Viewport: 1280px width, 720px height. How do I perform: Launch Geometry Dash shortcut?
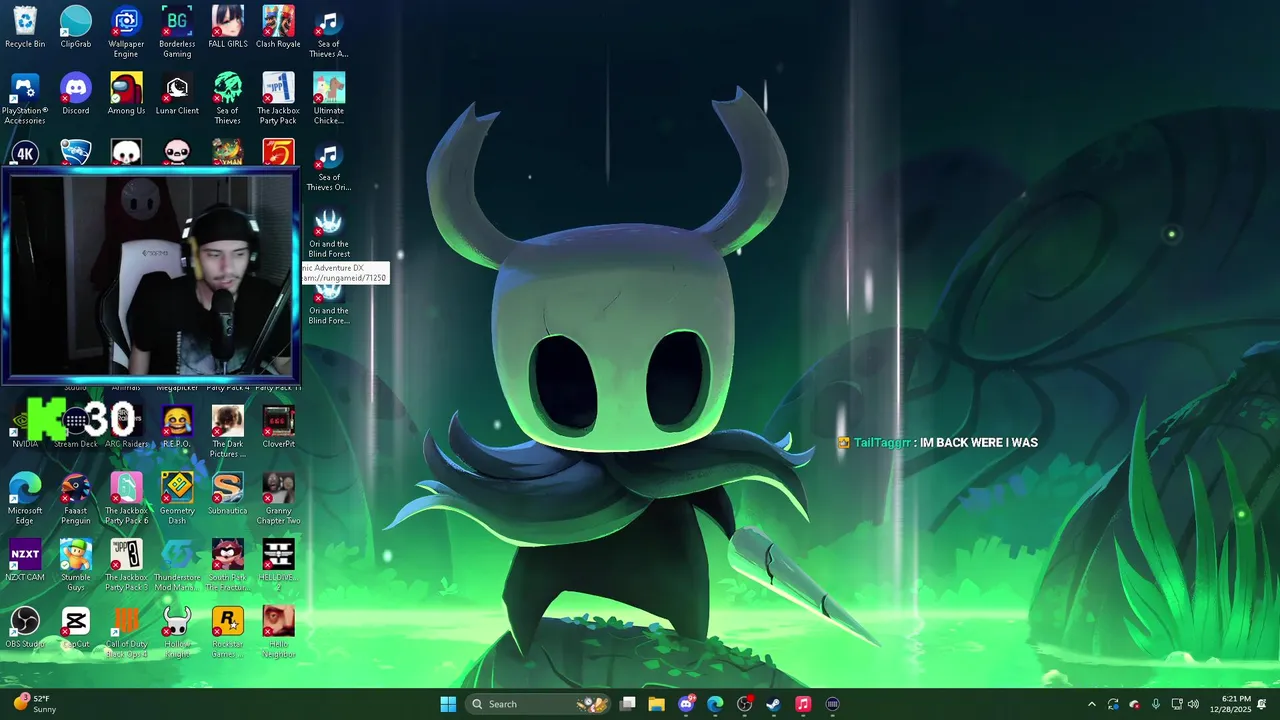[177, 498]
